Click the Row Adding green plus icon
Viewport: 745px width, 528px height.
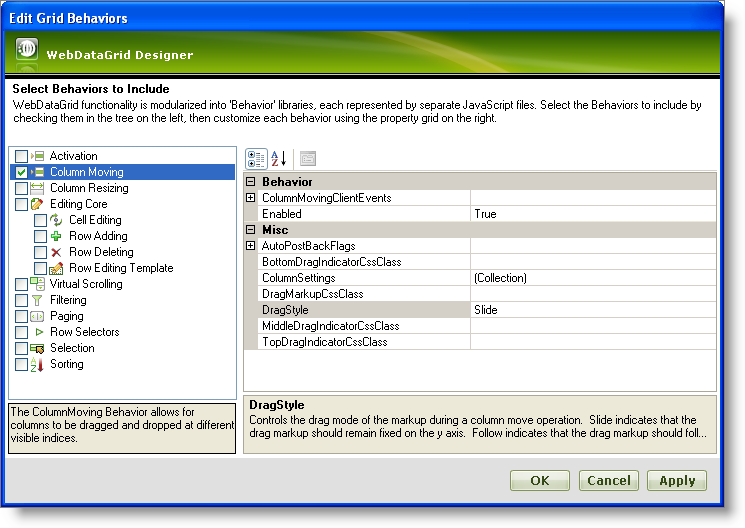coord(57,236)
